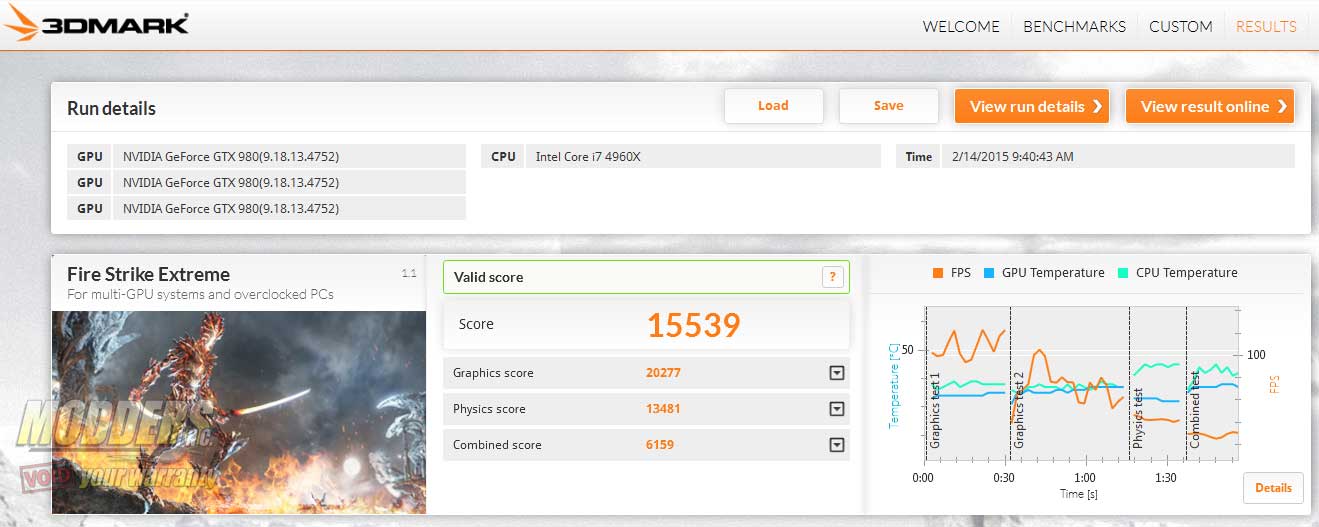Screen dimensions: 1319x527
Task: Select the Results tab
Action: [x=1266, y=26]
